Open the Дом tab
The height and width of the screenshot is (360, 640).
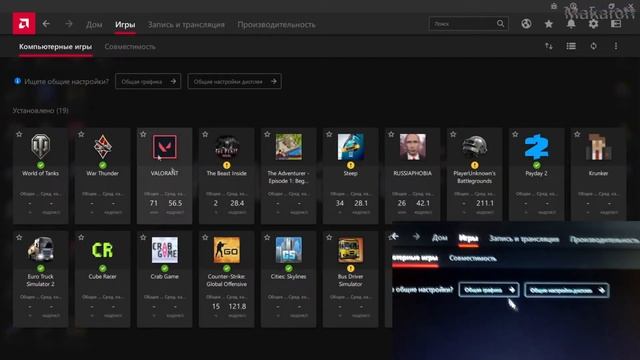94,24
